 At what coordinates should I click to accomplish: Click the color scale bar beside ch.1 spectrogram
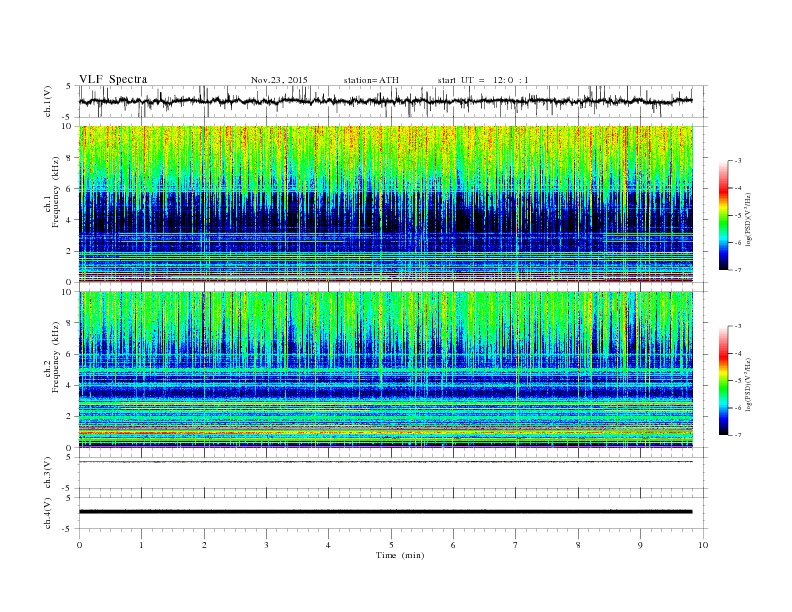[724, 215]
